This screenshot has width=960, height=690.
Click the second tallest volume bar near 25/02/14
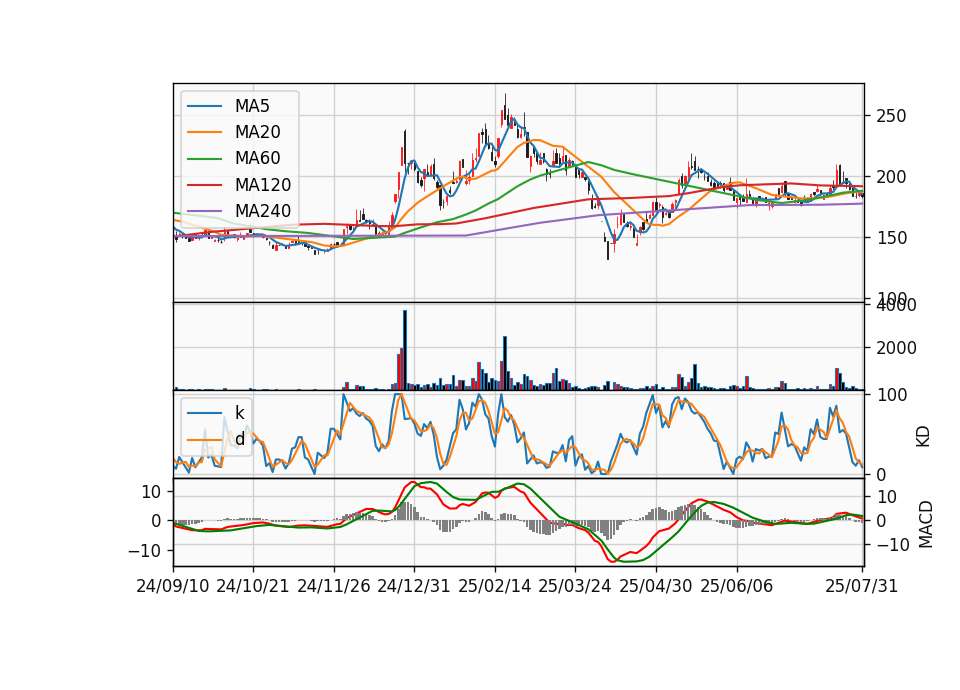[x=505, y=363]
